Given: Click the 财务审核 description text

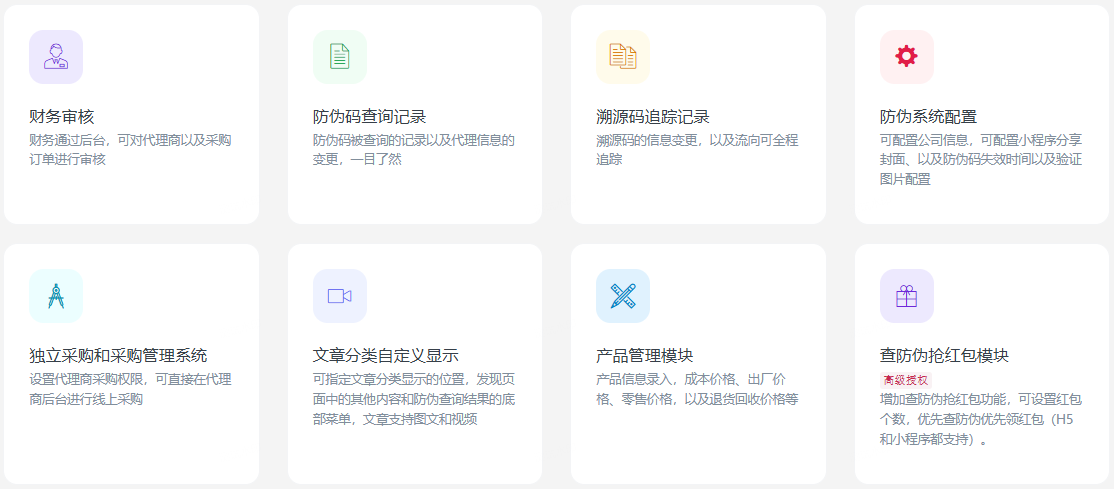Looking at the screenshot, I should 130,149.
